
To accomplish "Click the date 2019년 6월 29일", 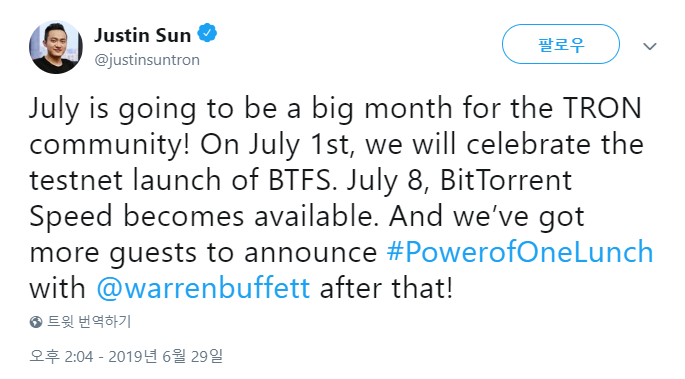I will 166,356.
